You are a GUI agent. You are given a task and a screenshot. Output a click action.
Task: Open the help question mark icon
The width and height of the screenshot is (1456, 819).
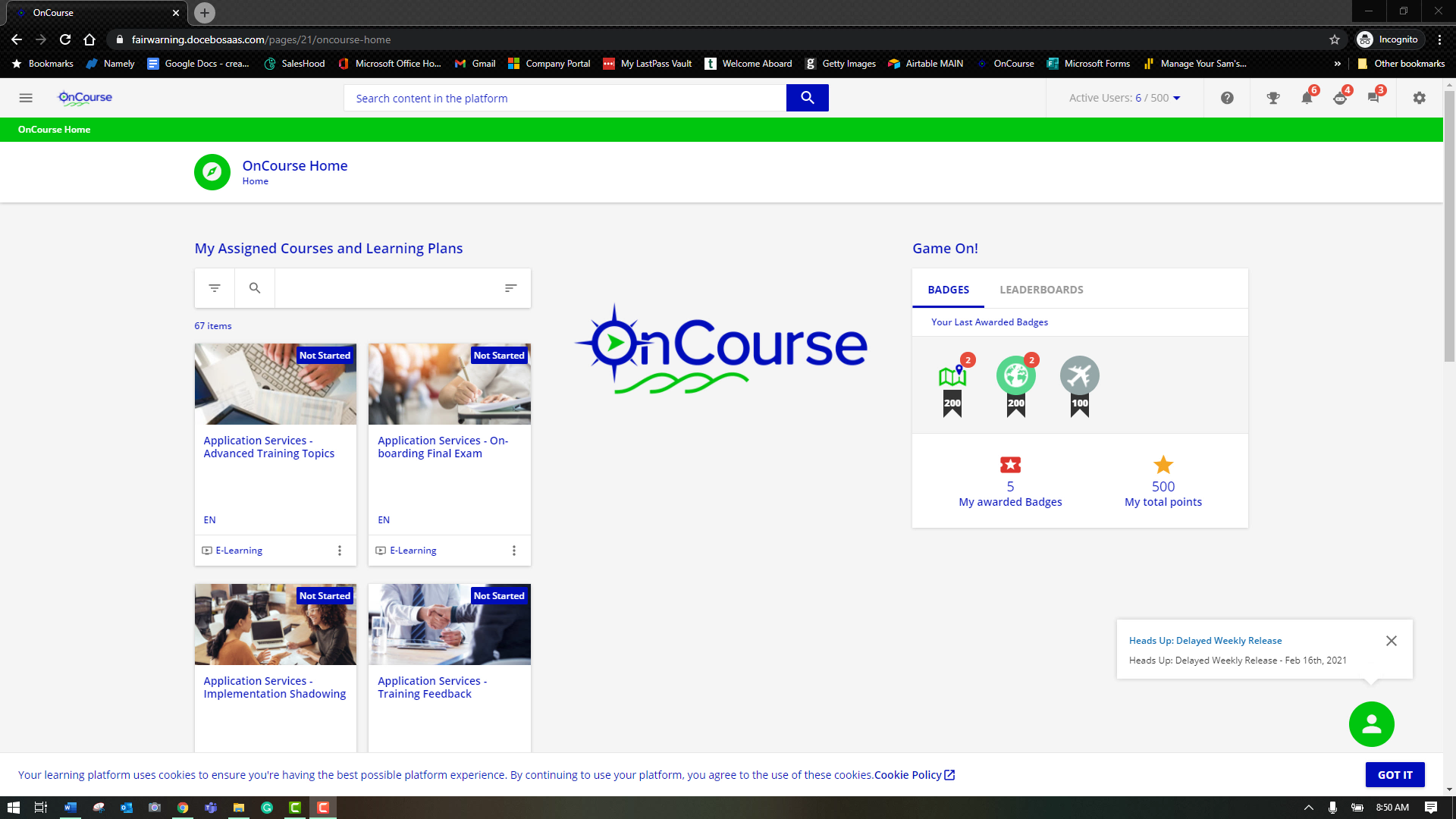tap(1227, 98)
